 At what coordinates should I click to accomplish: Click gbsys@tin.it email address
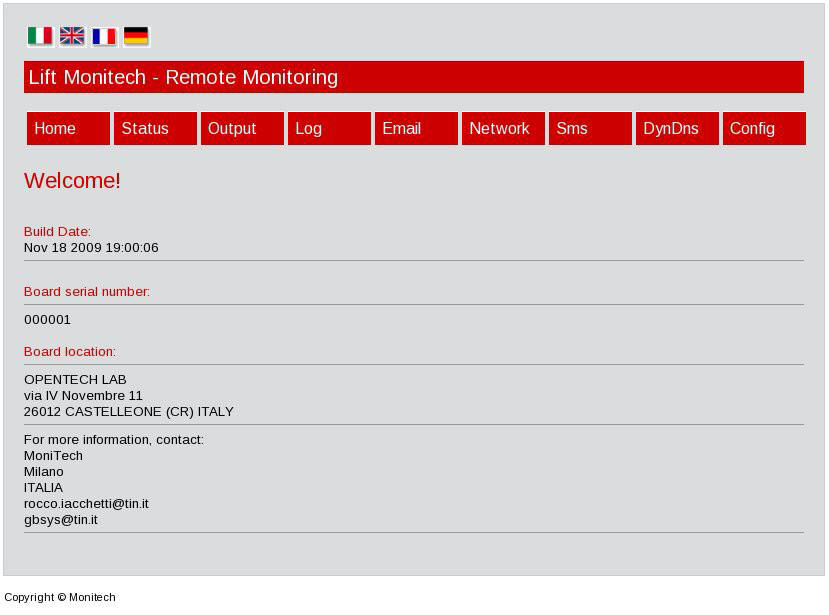pos(61,520)
